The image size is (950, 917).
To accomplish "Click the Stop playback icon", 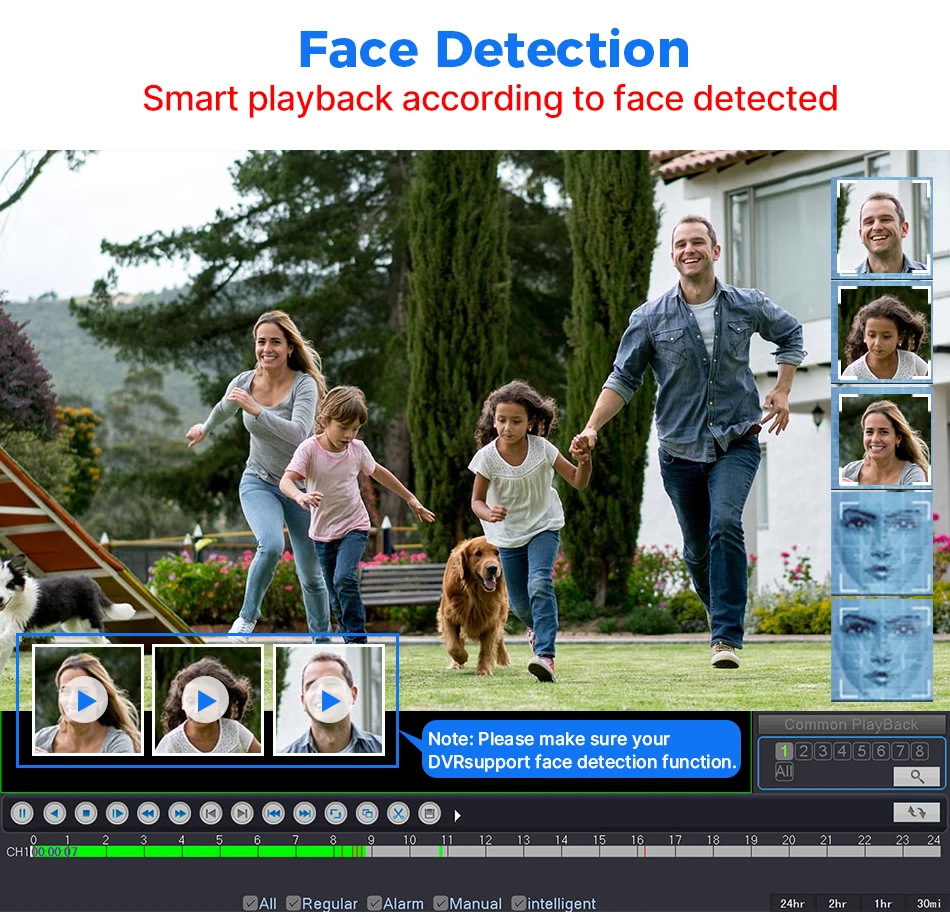I will click(86, 813).
